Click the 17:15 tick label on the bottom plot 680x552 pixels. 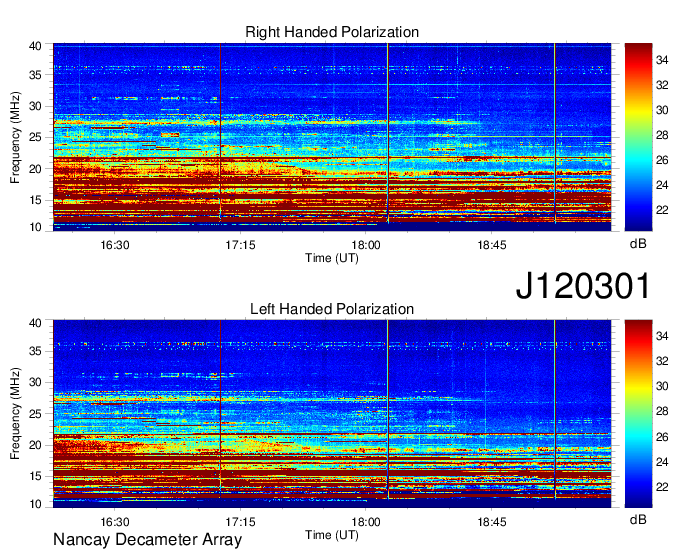240,522
